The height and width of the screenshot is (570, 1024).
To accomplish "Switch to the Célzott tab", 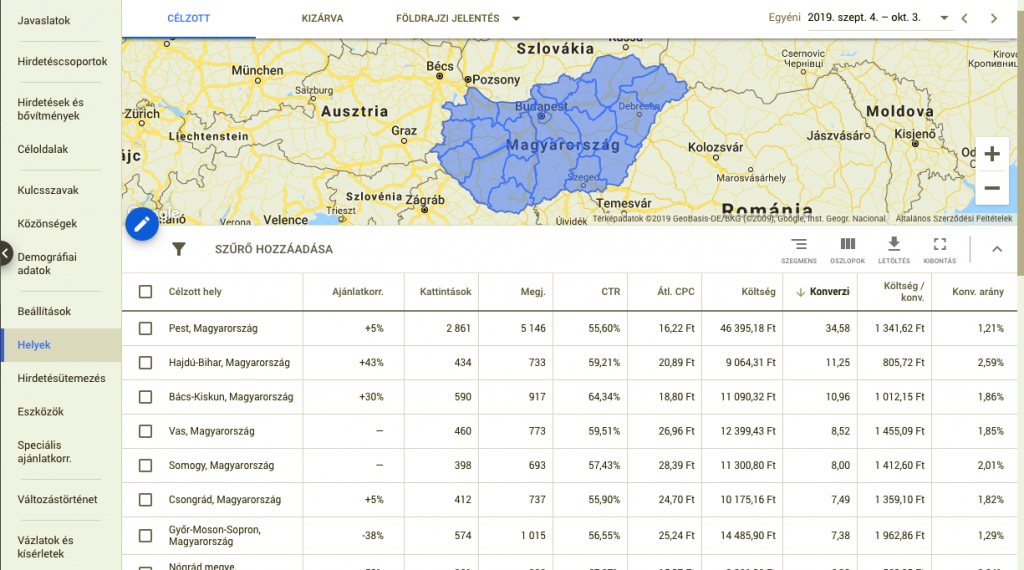I will coord(188,18).
